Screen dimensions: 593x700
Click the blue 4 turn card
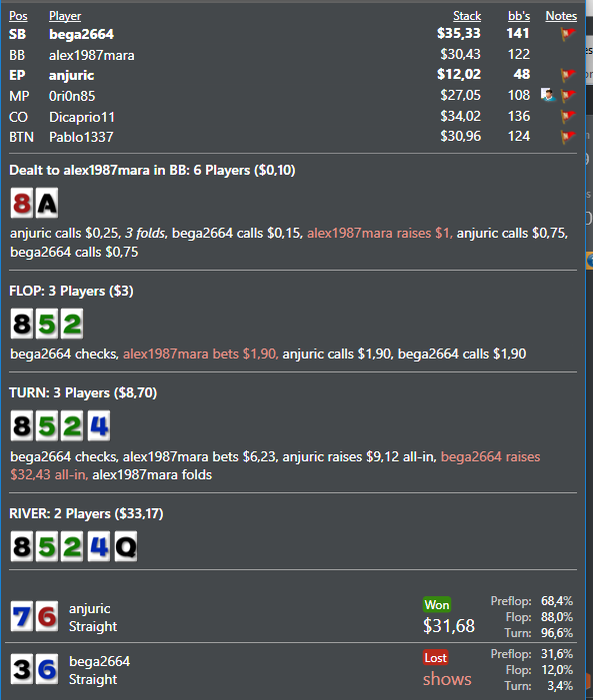(x=99, y=425)
